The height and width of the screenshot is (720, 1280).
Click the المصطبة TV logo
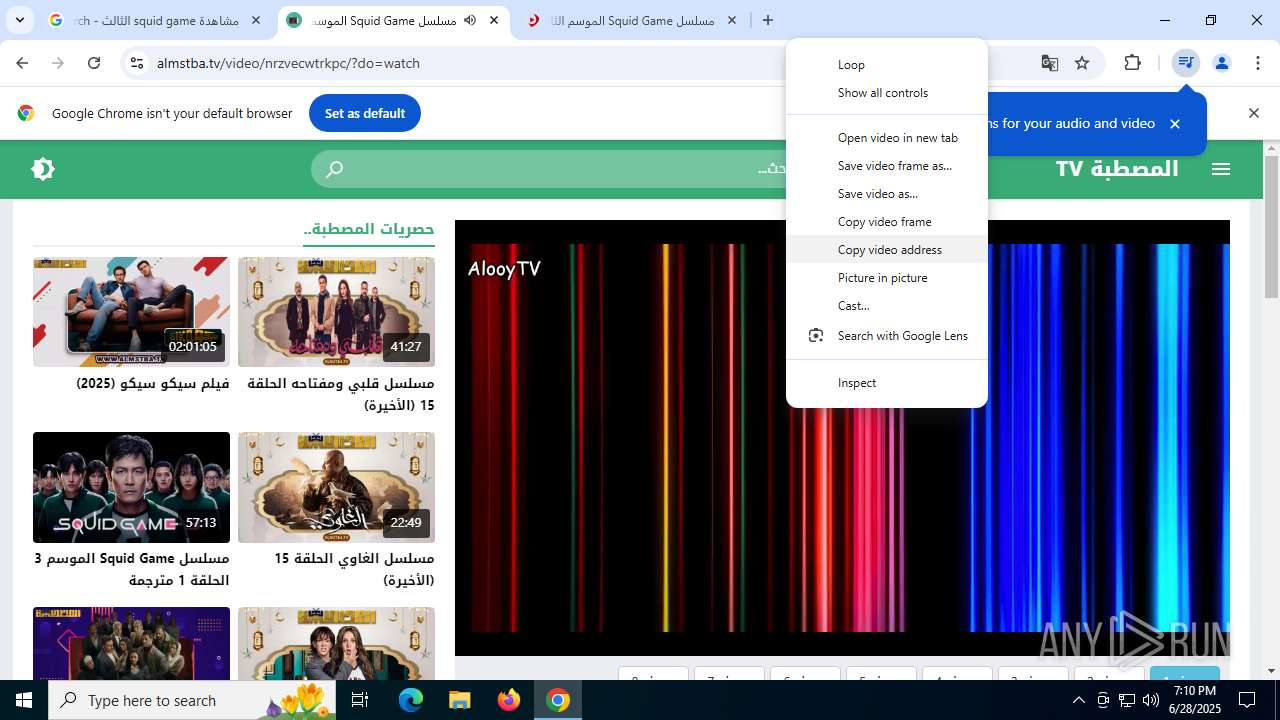pos(1117,168)
